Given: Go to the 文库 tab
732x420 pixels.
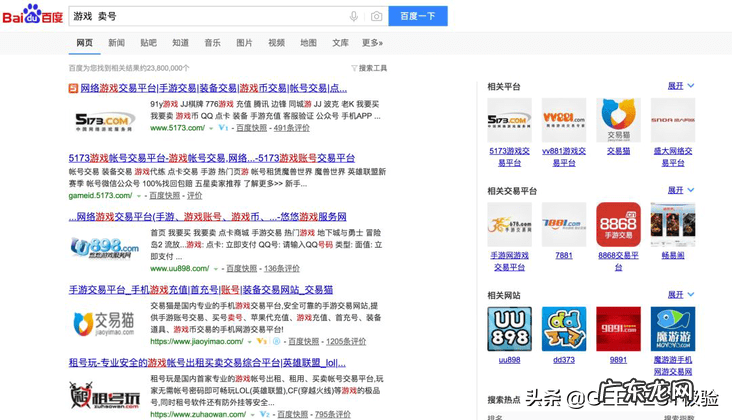Looking at the screenshot, I should click(x=340, y=43).
